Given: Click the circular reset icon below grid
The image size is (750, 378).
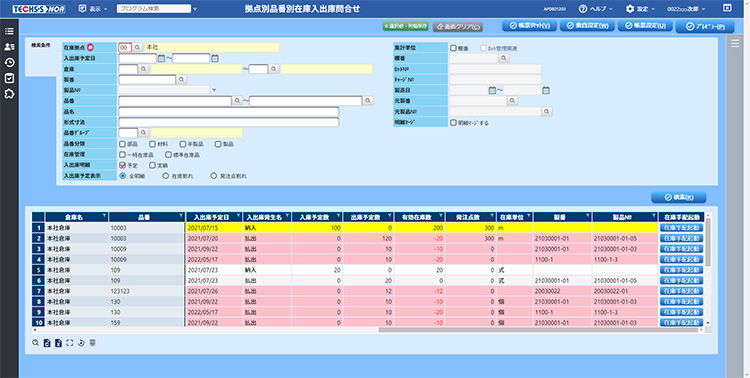Looking at the screenshot, I should pyautogui.click(x=81, y=343).
